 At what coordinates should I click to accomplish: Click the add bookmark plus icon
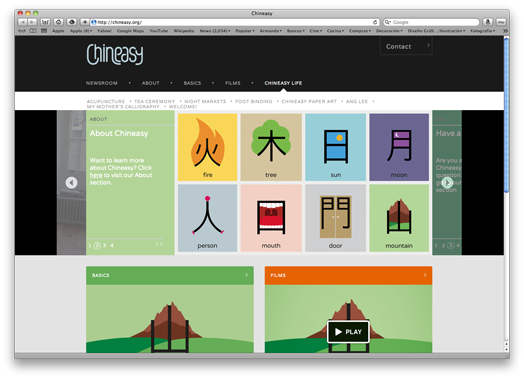(x=85, y=22)
